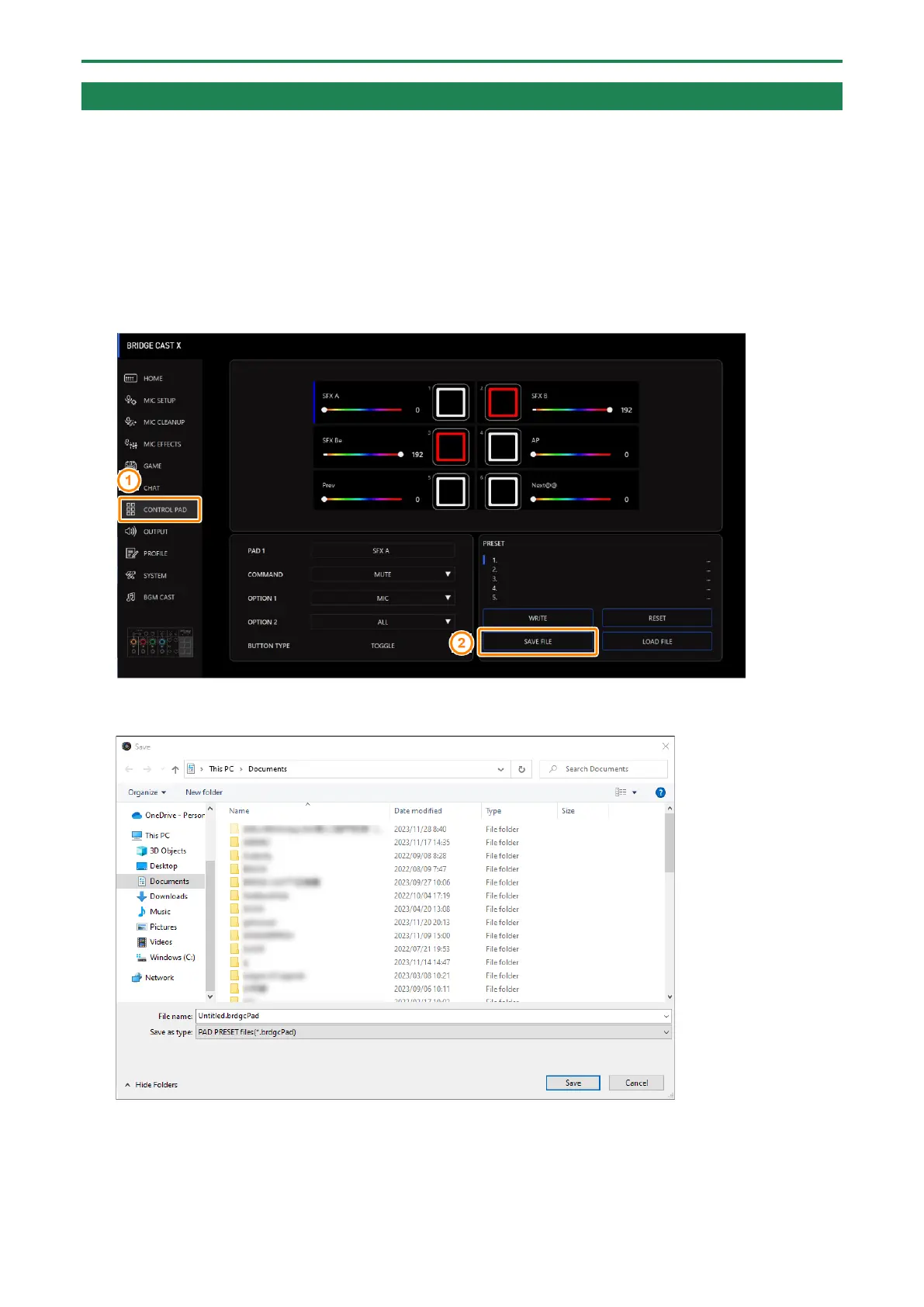Select Network in navigation pane
The height and width of the screenshot is (1307, 924).
click(153, 978)
